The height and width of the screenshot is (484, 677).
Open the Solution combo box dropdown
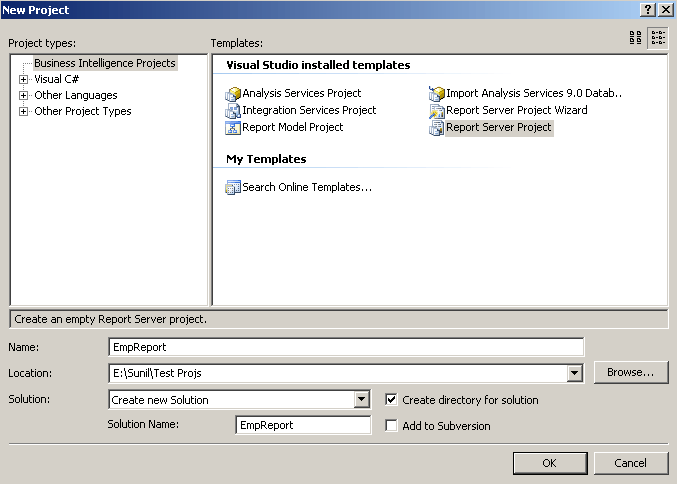tap(362, 400)
